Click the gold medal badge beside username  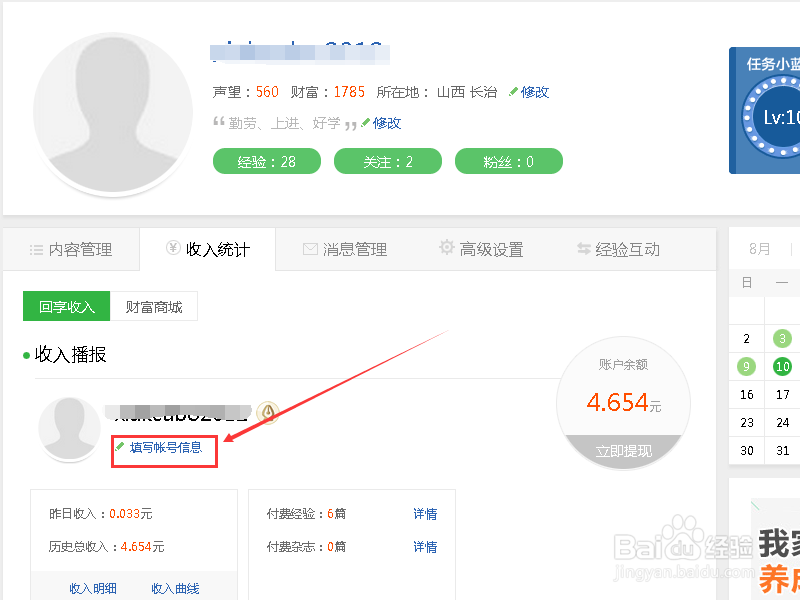click(x=268, y=412)
